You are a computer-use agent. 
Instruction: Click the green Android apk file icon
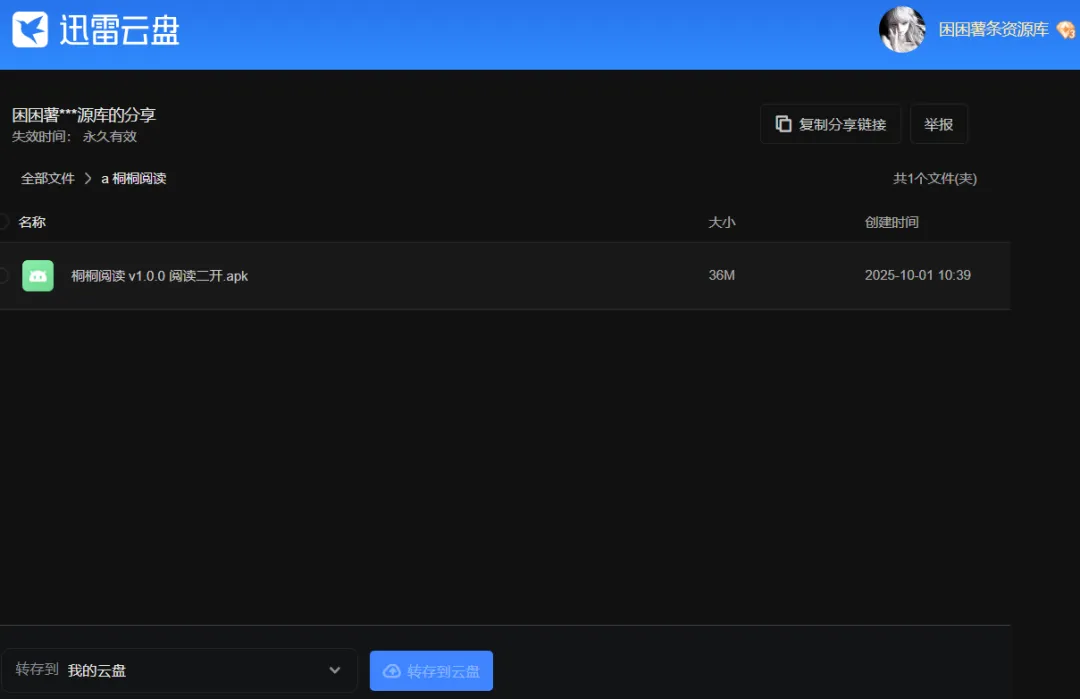[x=38, y=275]
